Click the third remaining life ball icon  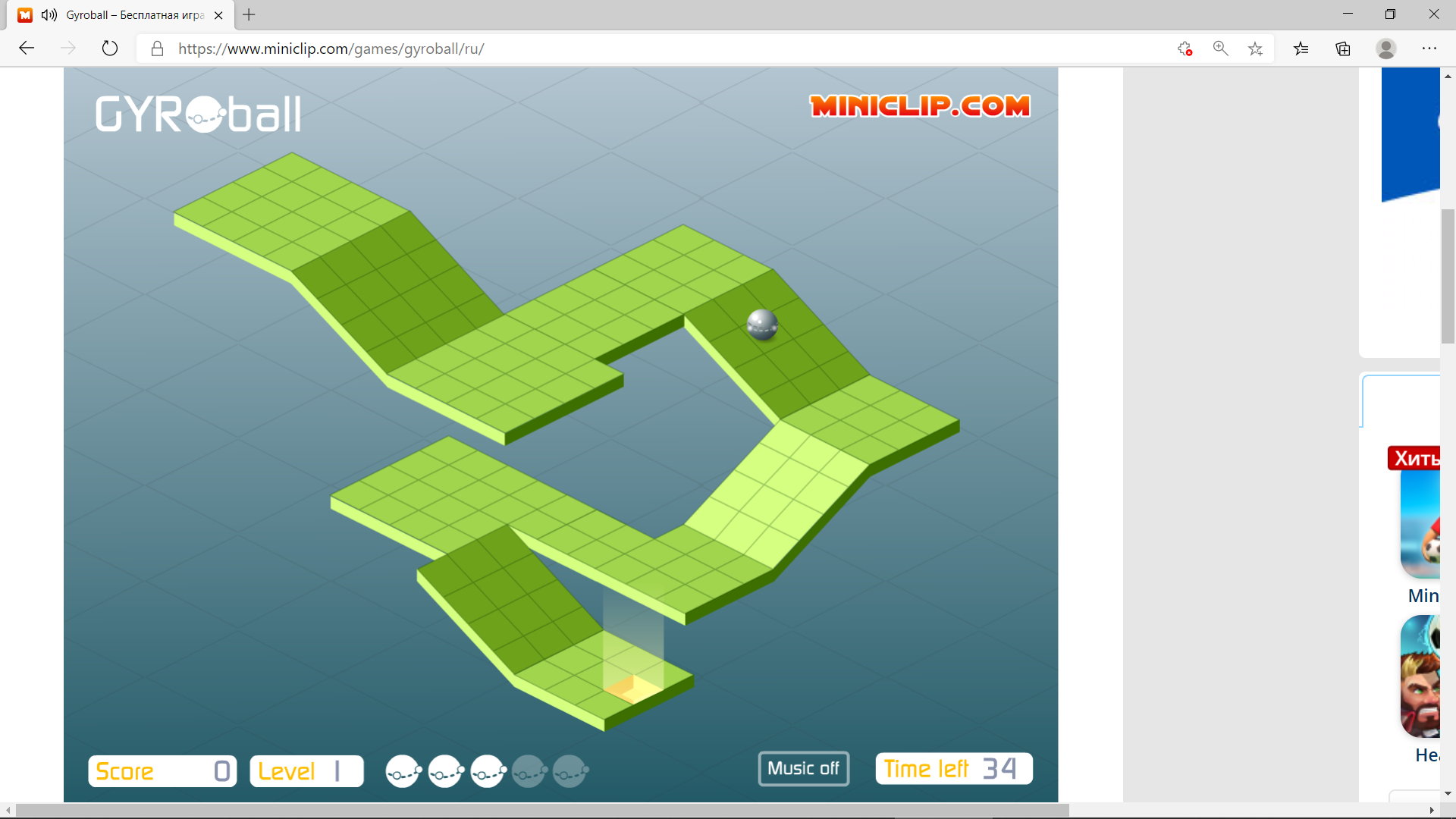click(x=488, y=771)
